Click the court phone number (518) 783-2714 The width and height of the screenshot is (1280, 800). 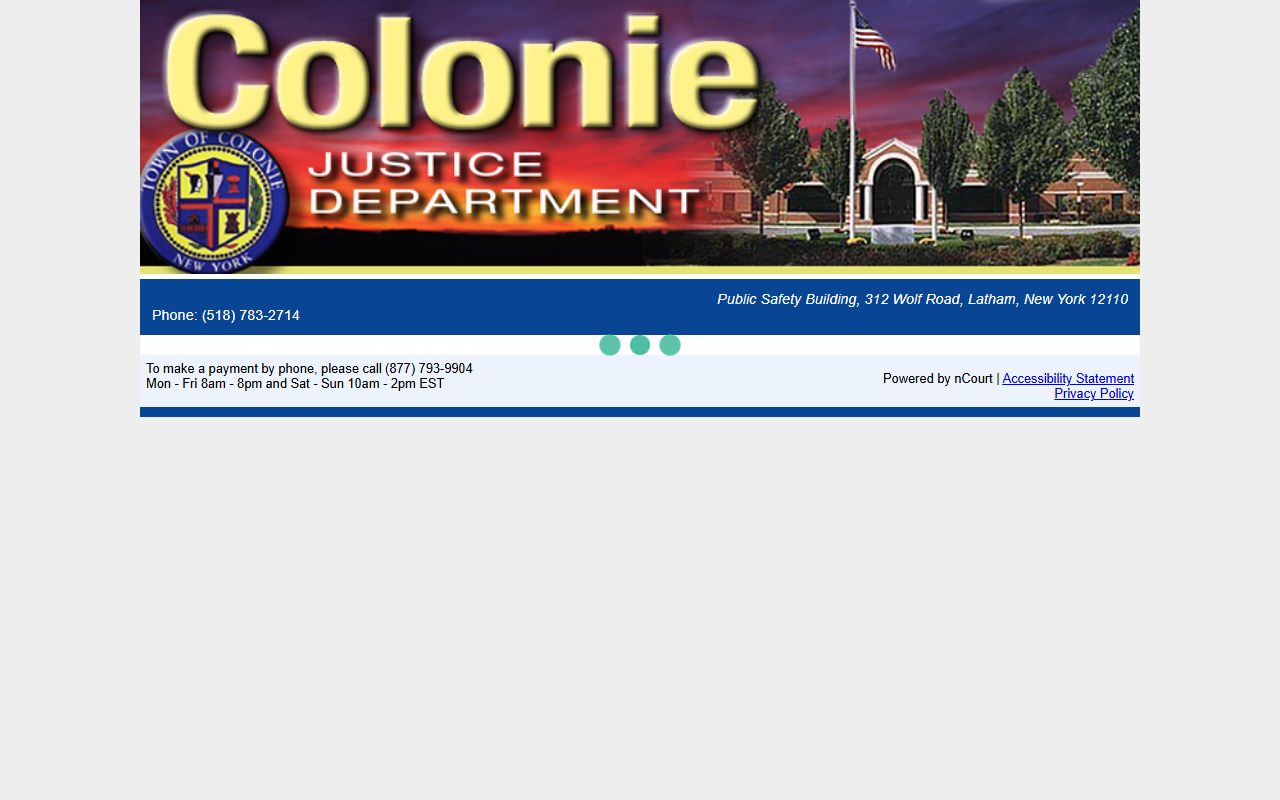pyautogui.click(x=226, y=315)
